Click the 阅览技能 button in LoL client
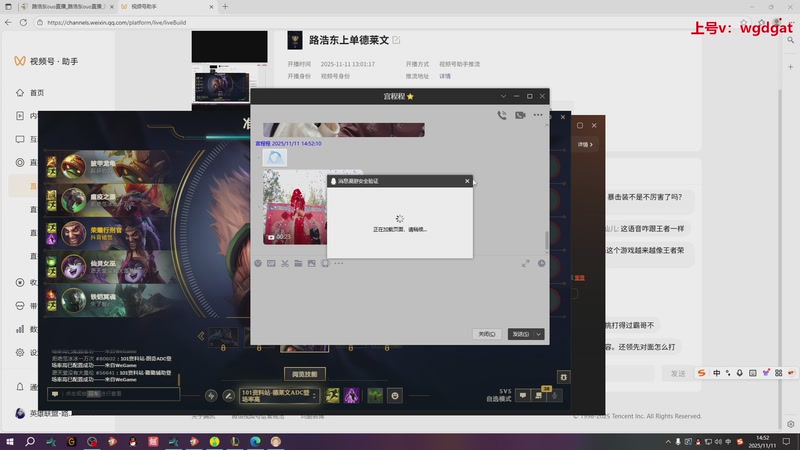This screenshot has height=450, width=800. (305, 374)
